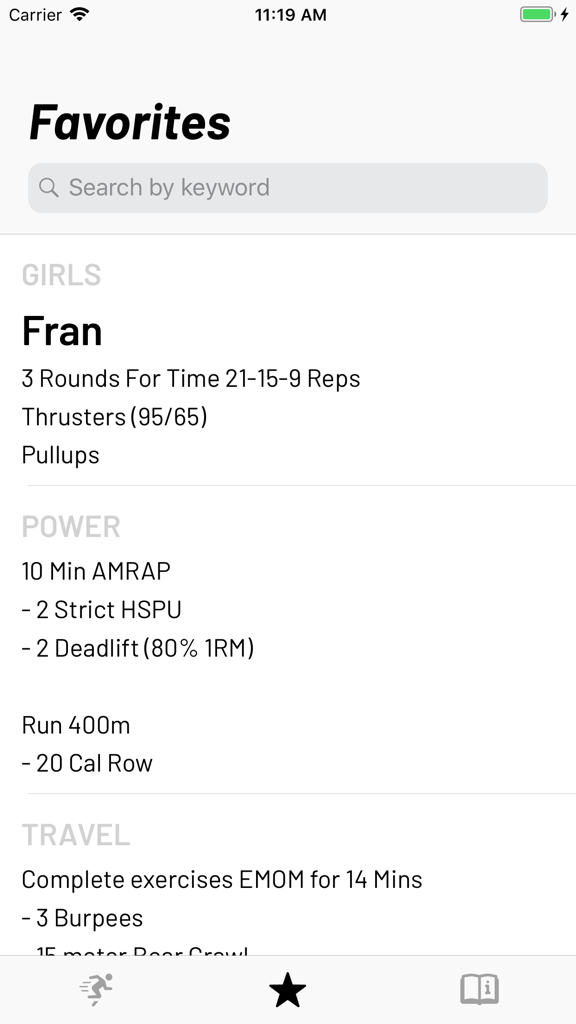Open the EMOM travel workout details
576x1024 pixels.
coord(222,879)
